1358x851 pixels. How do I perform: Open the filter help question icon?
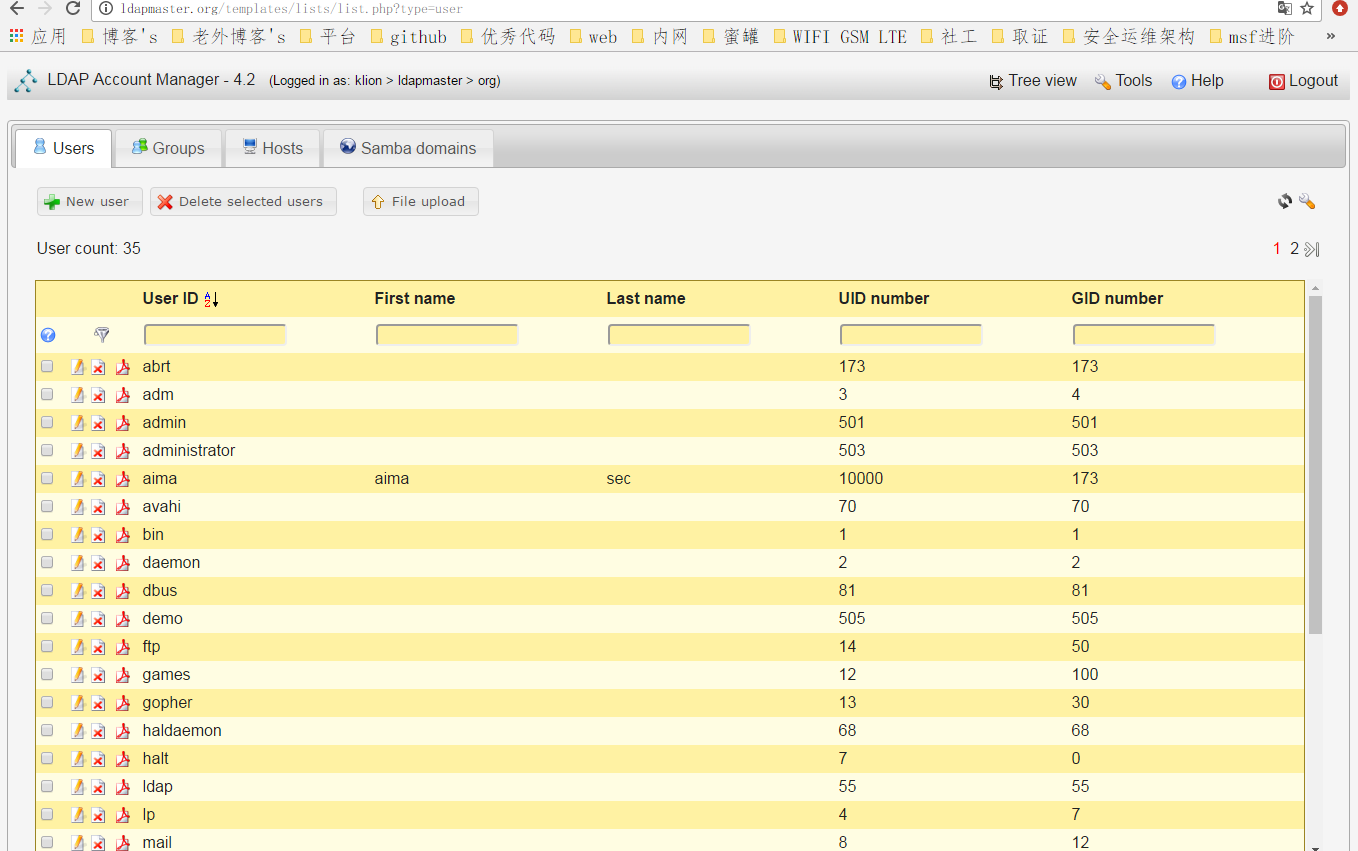pyautogui.click(x=48, y=336)
